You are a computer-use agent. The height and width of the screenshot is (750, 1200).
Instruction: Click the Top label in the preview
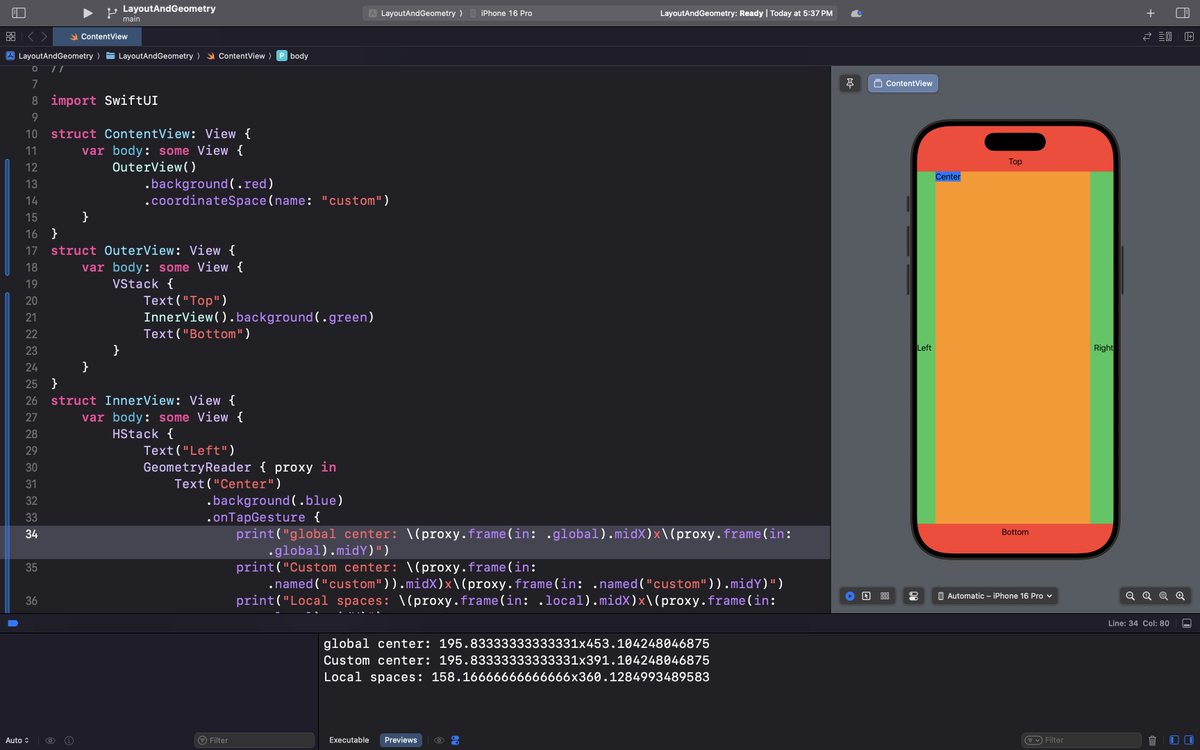point(1015,161)
